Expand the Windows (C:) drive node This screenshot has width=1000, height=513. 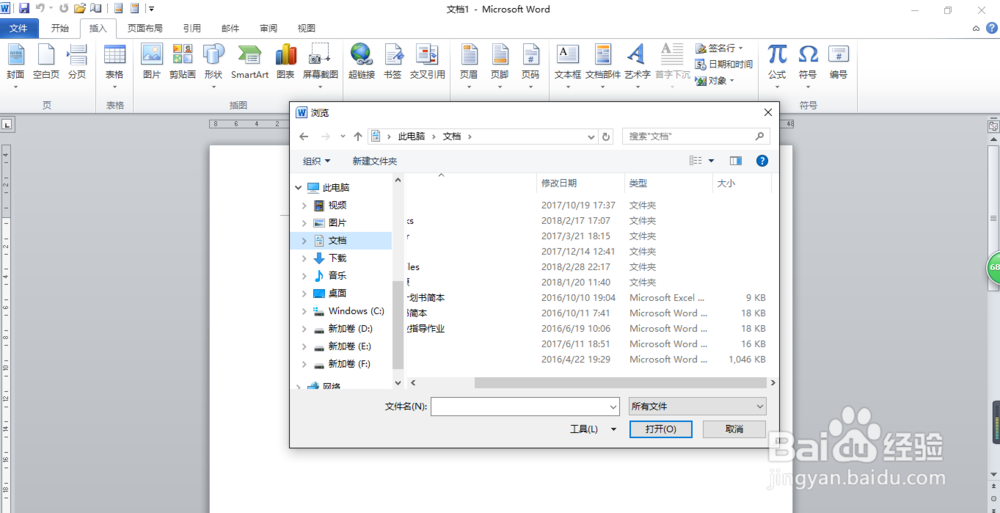pos(304,311)
